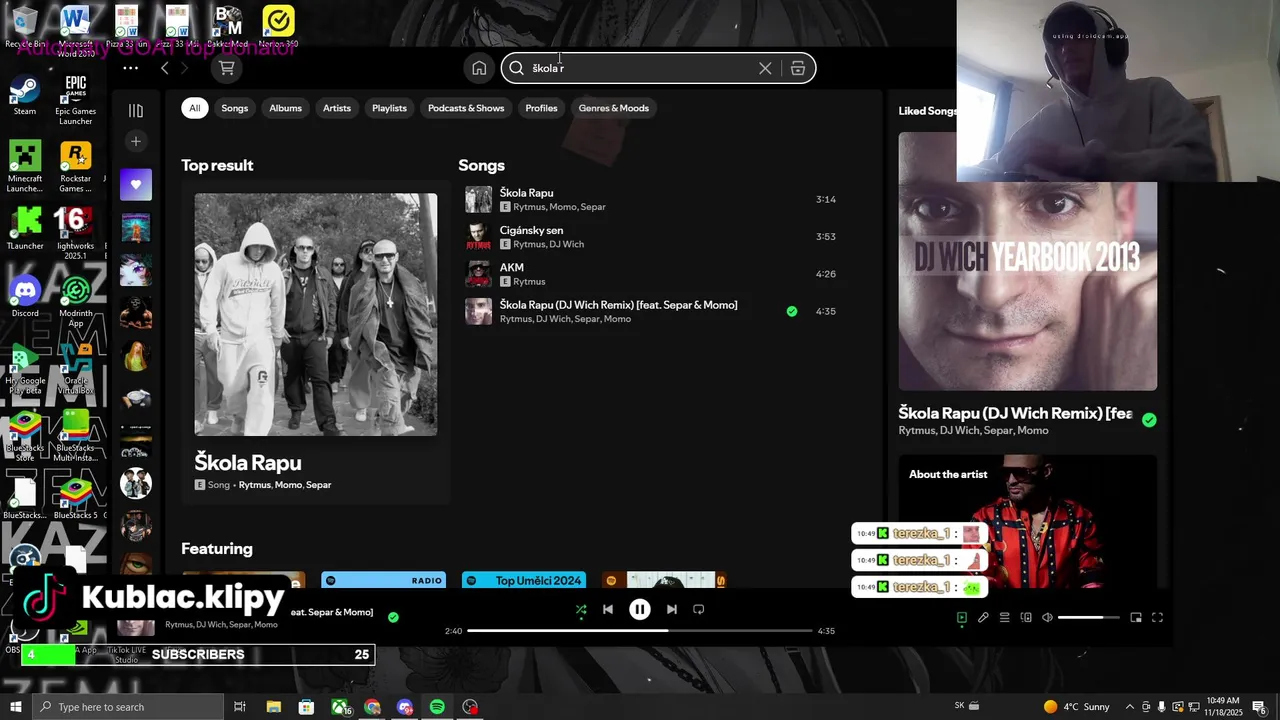Open the connect to a device icon
Image resolution: width=1280 pixels, height=720 pixels.
point(1026,618)
